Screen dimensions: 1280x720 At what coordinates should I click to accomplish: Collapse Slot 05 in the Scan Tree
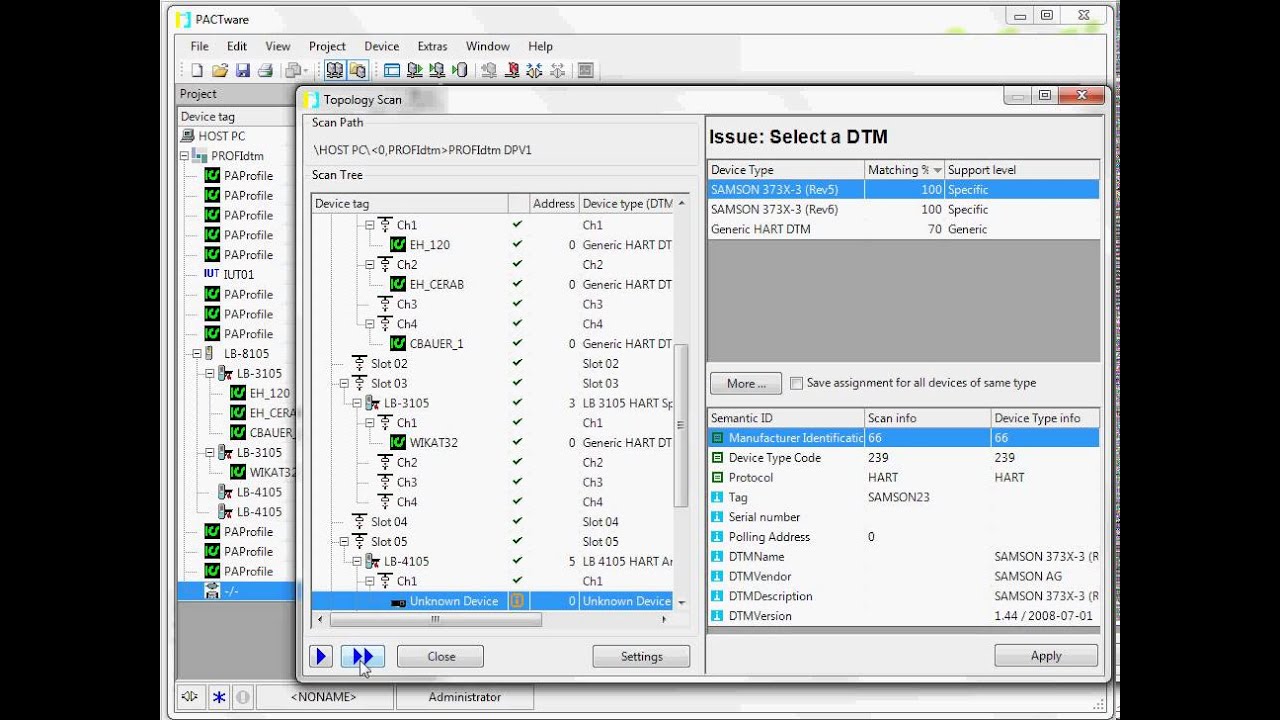pyautogui.click(x=344, y=541)
